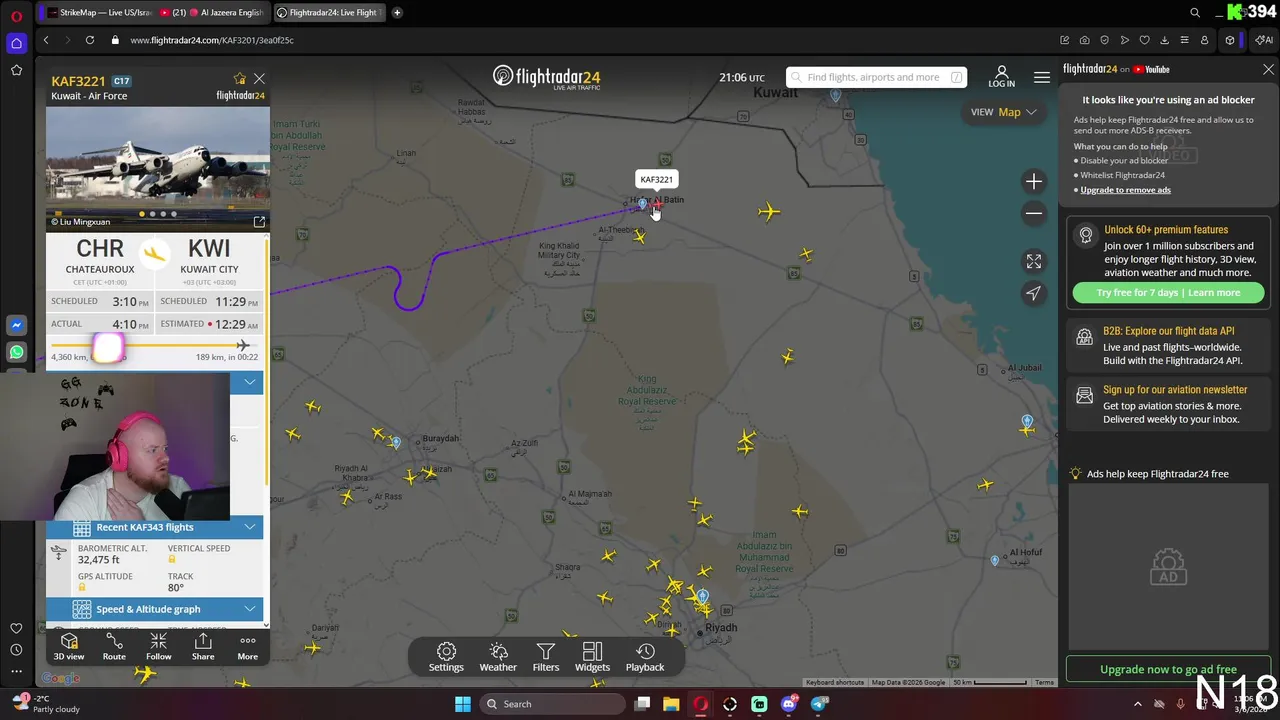Viewport: 1280px width, 720px height.
Task: Open Opera bookmarks heart in toolbar
Action: (x=1145, y=40)
